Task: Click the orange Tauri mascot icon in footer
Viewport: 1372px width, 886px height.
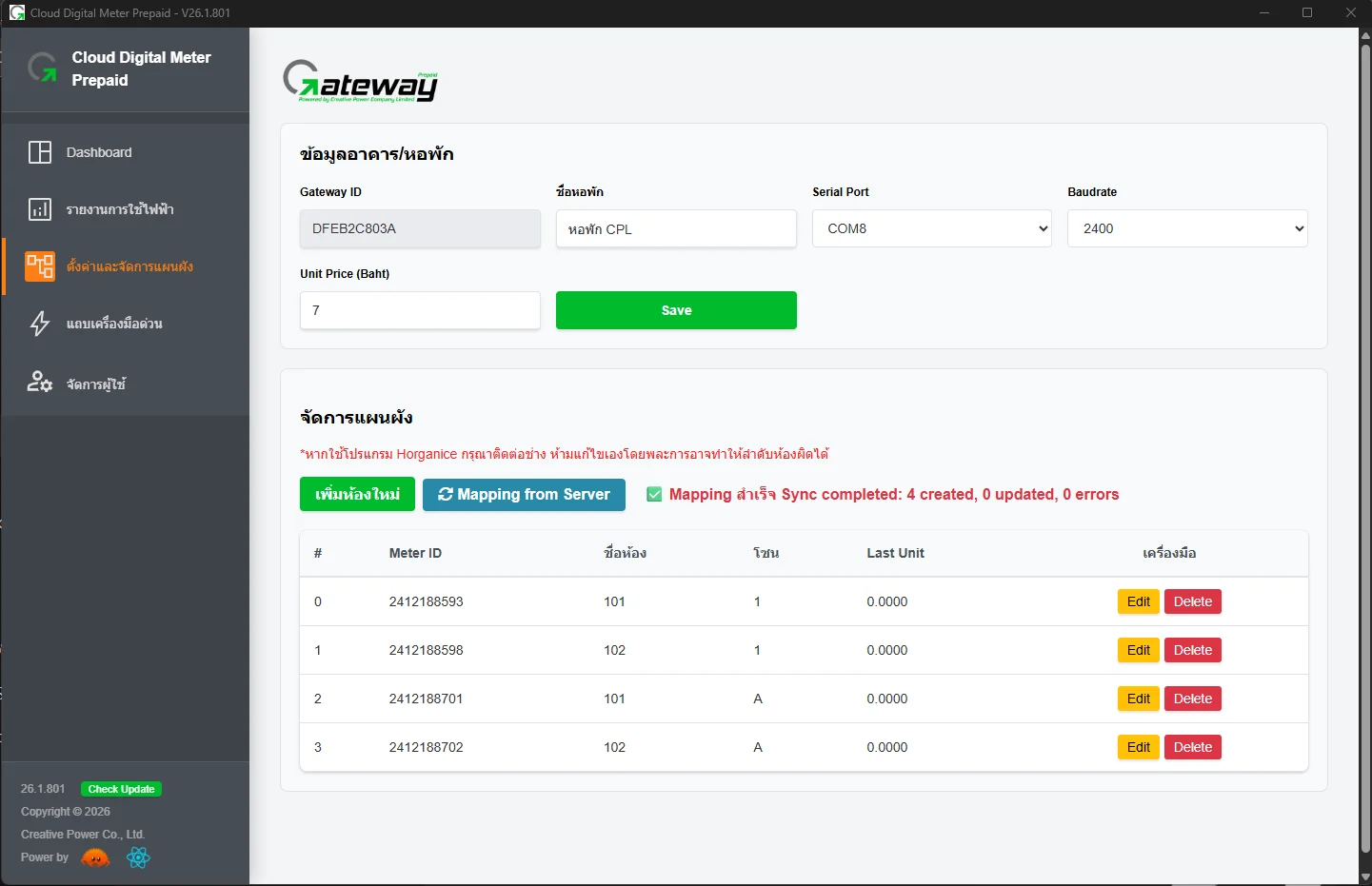Action: [96, 857]
